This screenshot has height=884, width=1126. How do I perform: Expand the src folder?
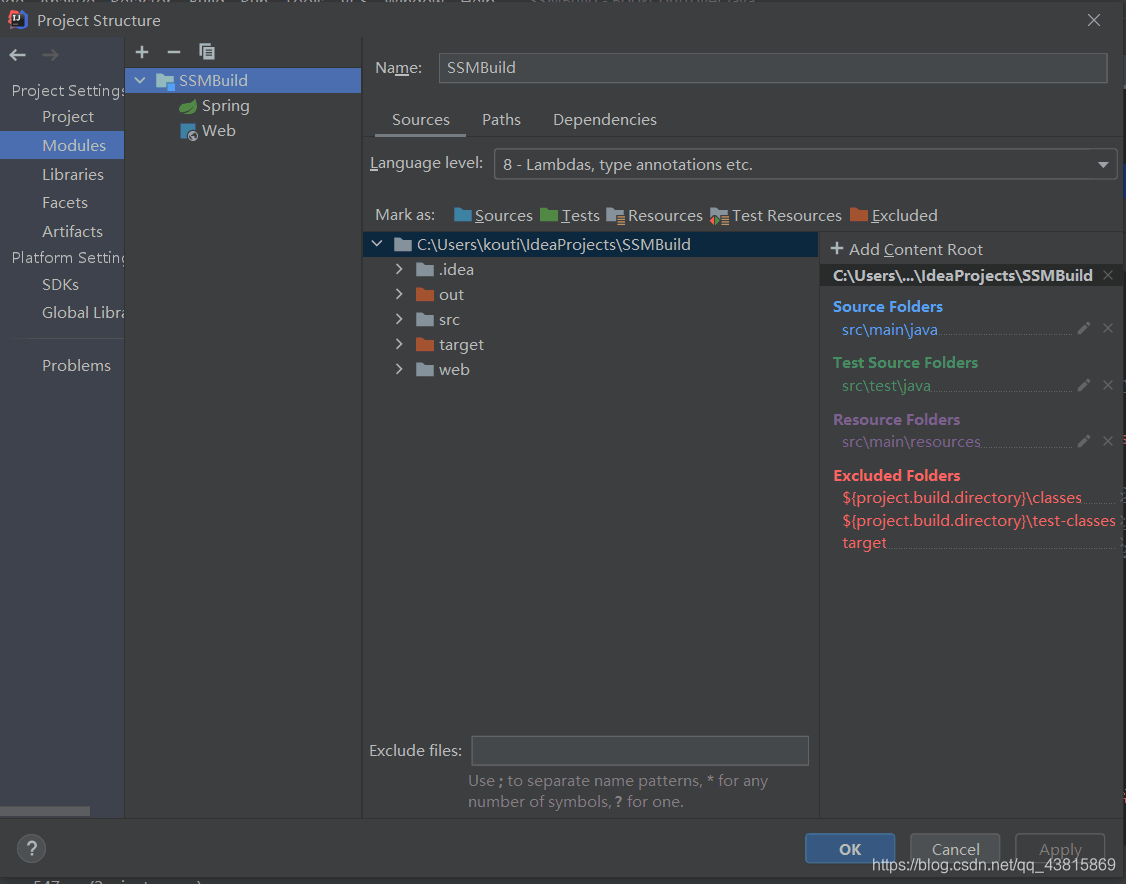pos(399,319)
